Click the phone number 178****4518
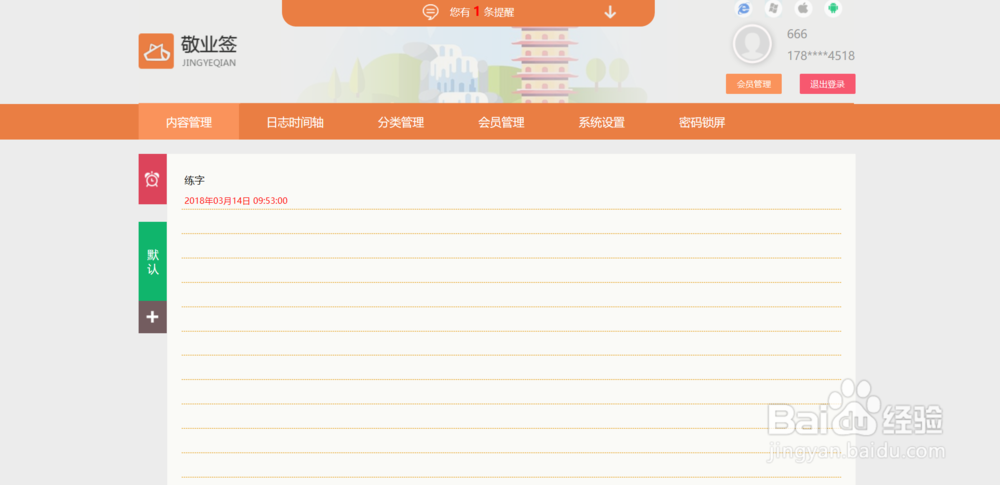This screenshot has width=1000, height=485. tap(821, 56)
